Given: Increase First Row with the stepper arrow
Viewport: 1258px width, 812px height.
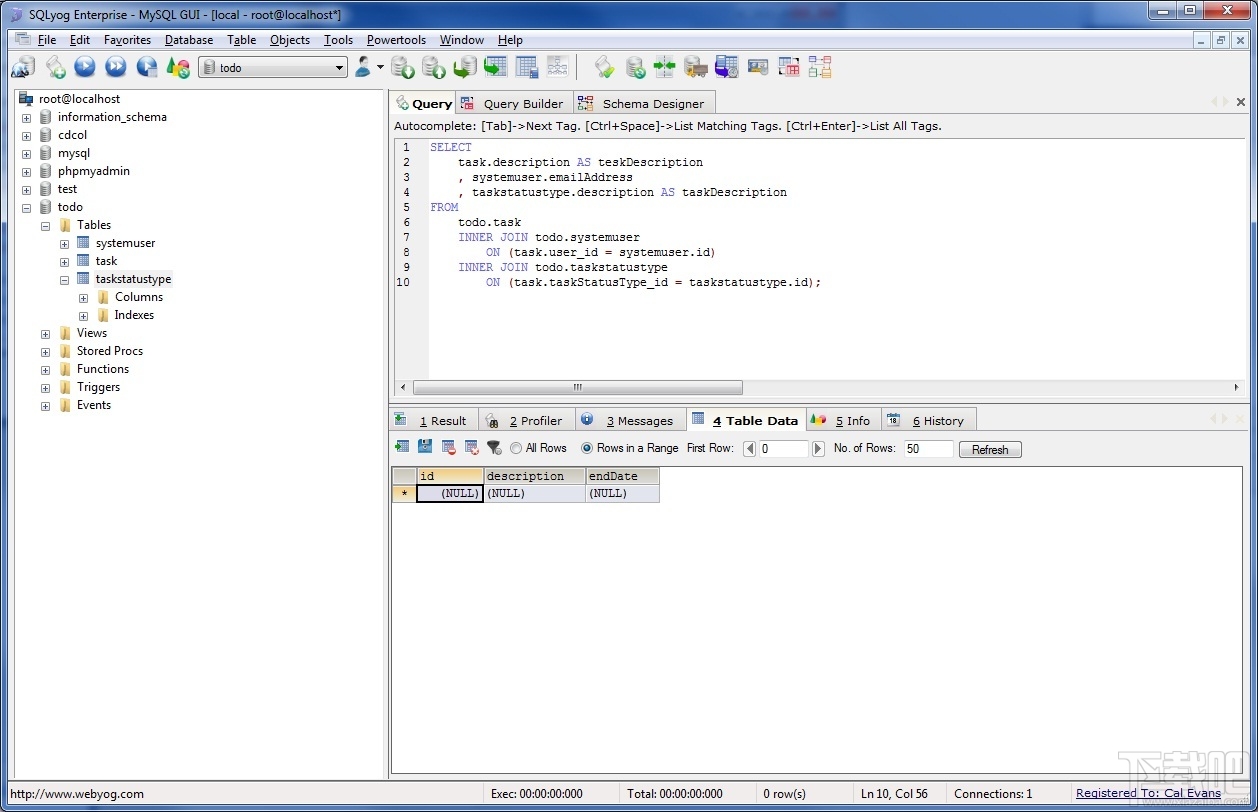Looking at the screenshot, I should [819, 449].
